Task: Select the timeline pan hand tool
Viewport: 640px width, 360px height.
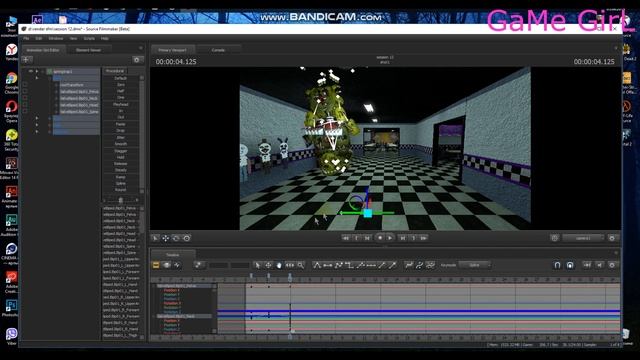Action: pyautogui.click(x=279, y=265)
